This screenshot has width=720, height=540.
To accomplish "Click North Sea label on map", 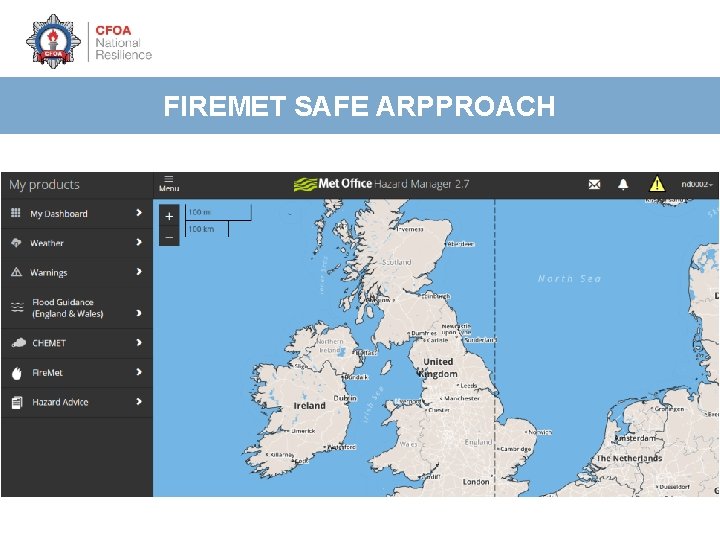I will click(x=569, y=279).
